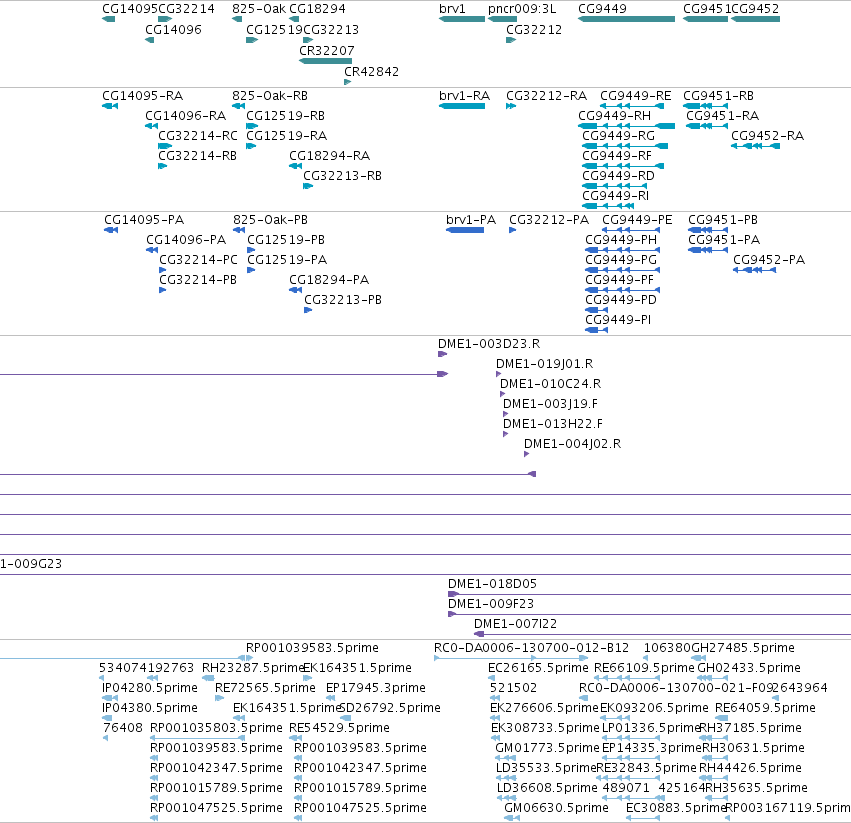Click the CG9449-RG transcript glyph
Screen dimensions: 851x823
[625, 146]
